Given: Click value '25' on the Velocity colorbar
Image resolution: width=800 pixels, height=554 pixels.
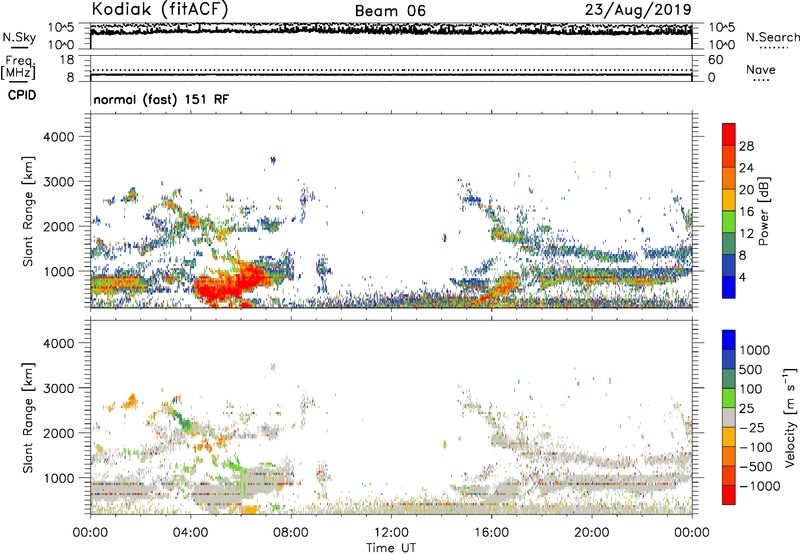Looking at the screenshot, I should pyautogui.click(x=746, y=408).
